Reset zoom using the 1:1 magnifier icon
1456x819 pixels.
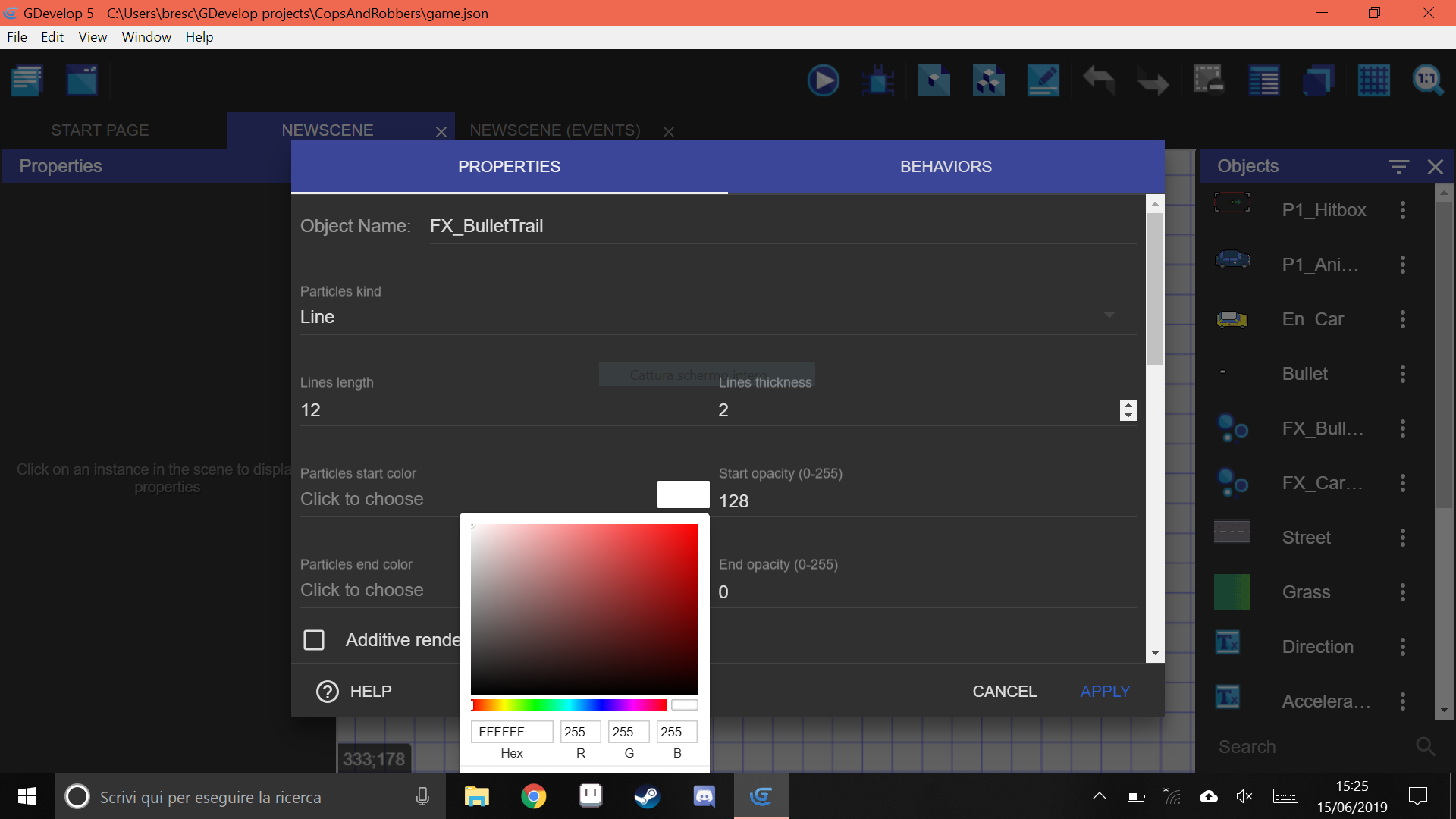click(x=1426, y=80)
